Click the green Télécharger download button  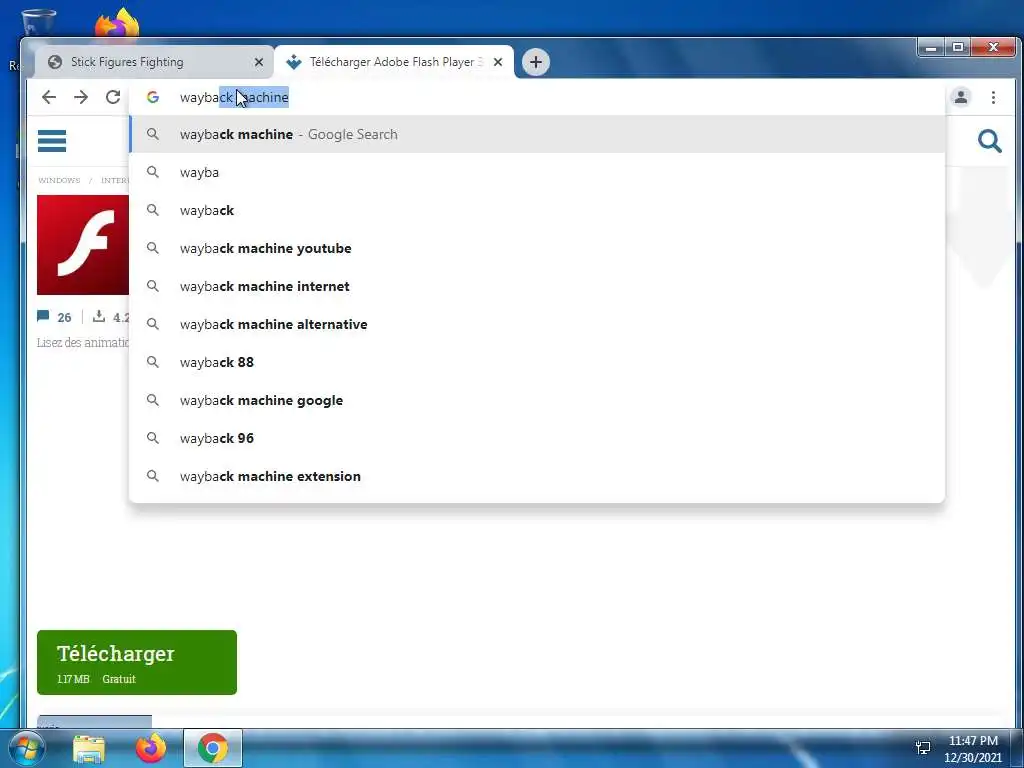click(136, 662)
